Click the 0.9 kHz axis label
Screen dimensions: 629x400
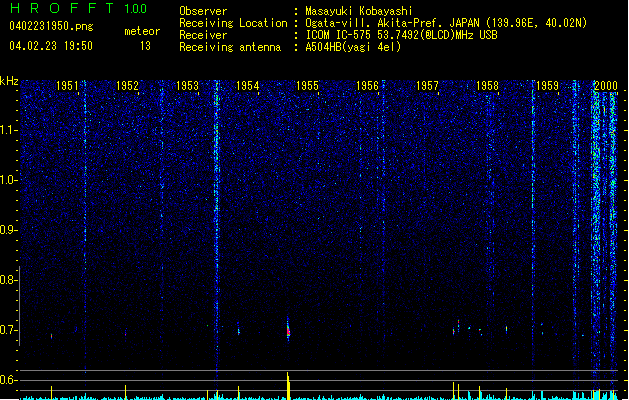pos(8,230)
